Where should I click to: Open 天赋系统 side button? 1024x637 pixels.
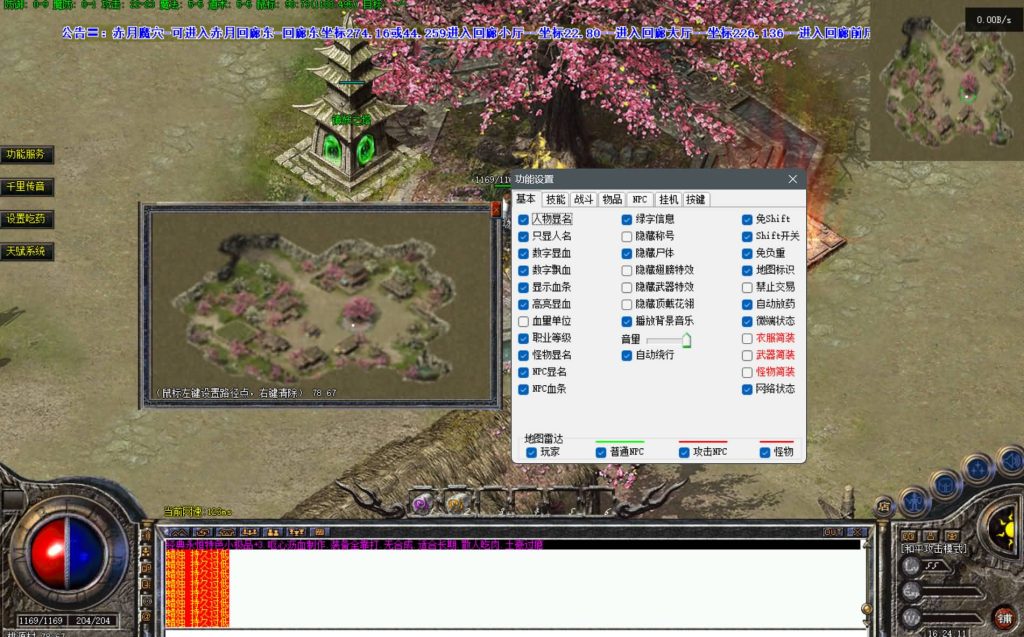pyautogui.click(x=26, y=252)
